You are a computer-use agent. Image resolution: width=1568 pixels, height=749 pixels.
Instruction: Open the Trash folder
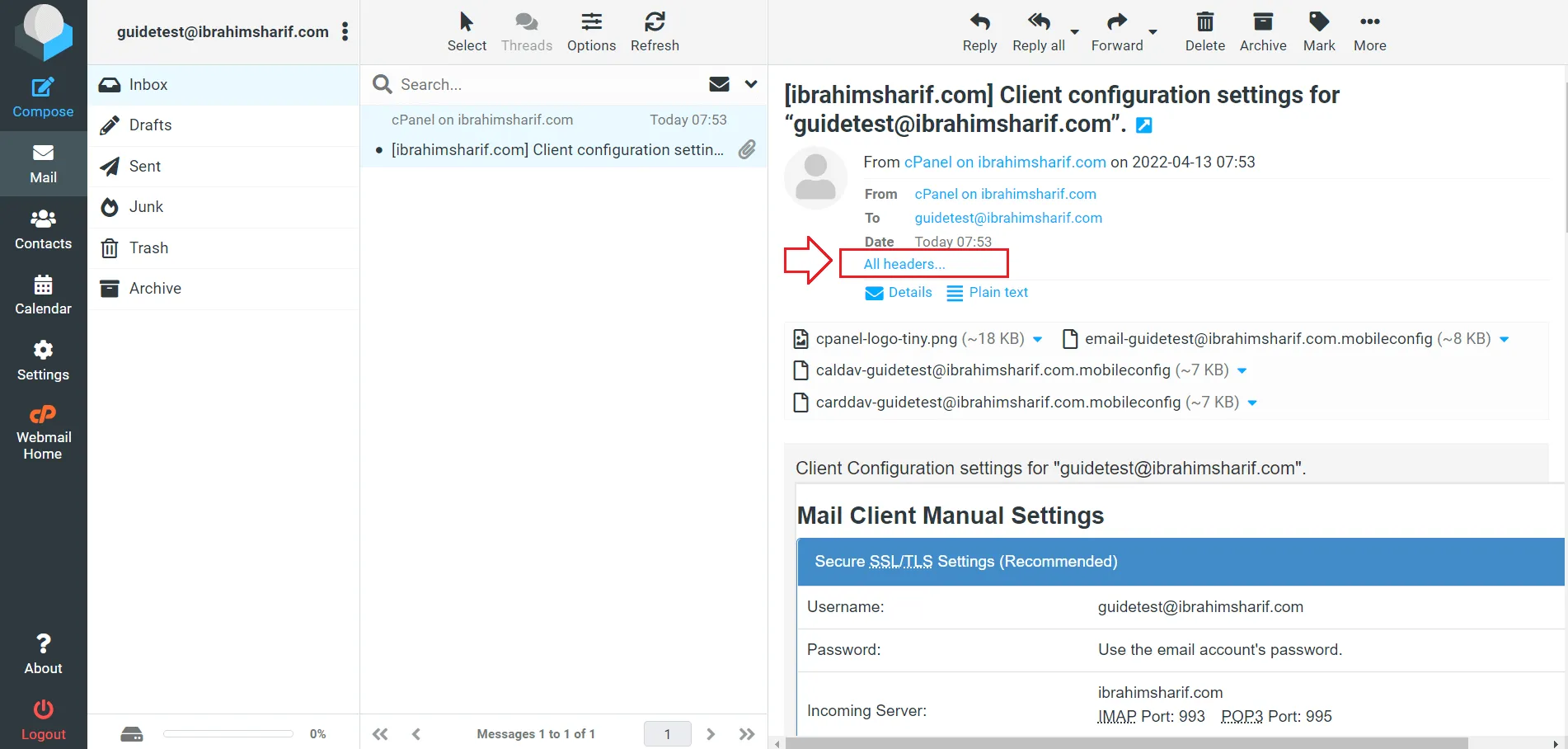[223, 248]
